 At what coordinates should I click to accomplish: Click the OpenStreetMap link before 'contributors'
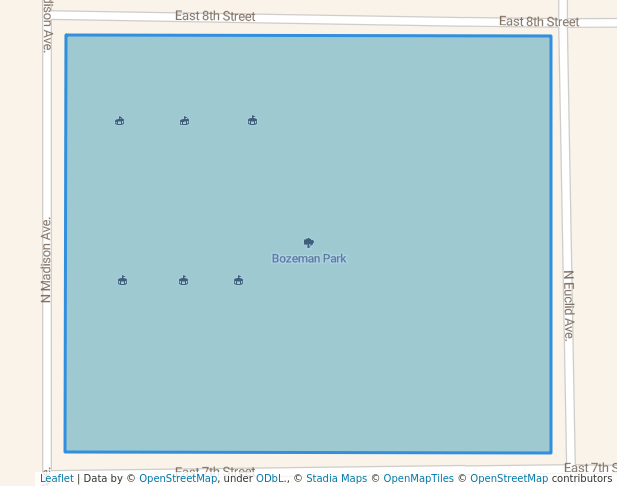pyautogui.click(x=509, y=478)
